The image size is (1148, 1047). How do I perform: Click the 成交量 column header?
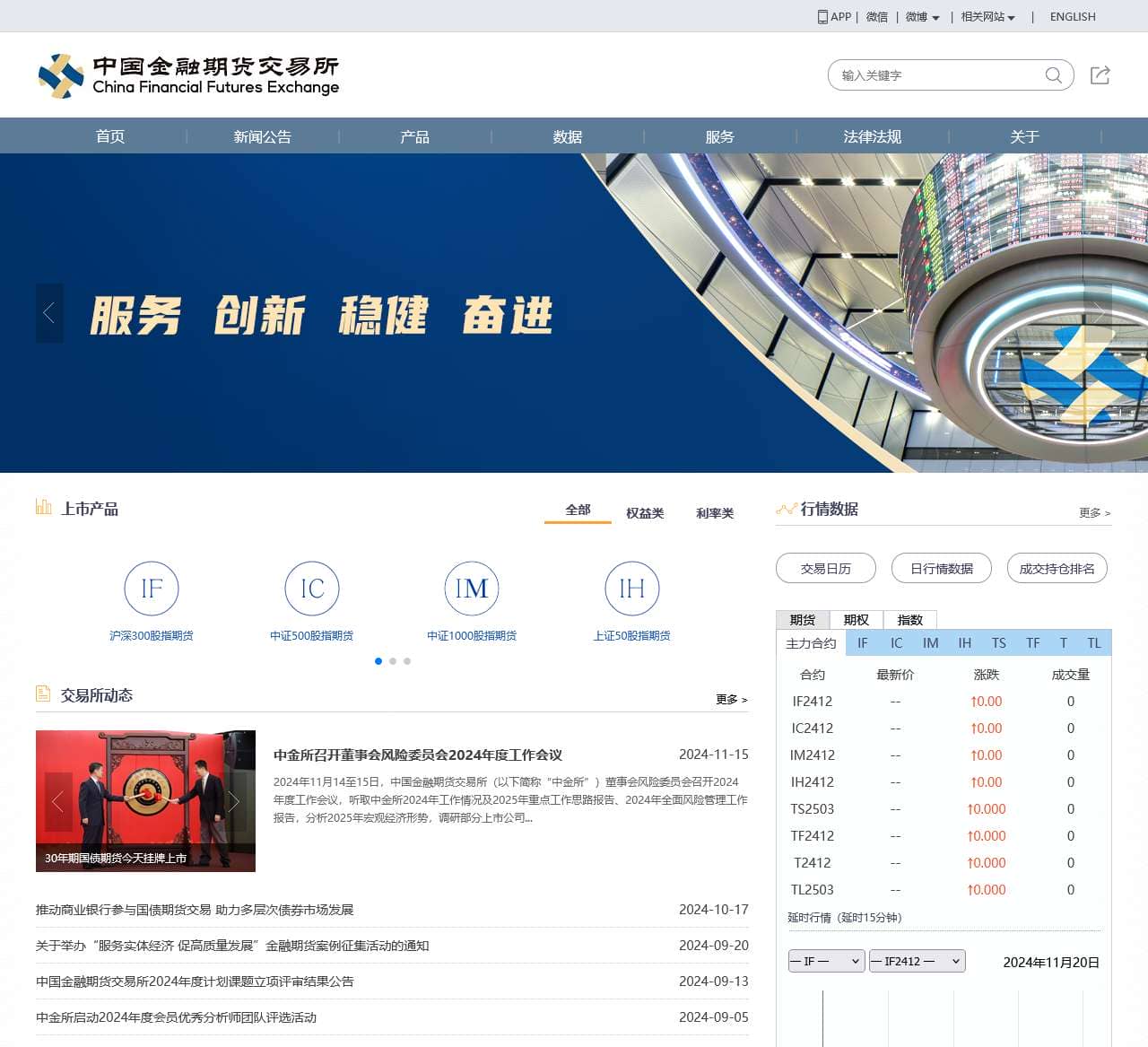point(1071,675)
